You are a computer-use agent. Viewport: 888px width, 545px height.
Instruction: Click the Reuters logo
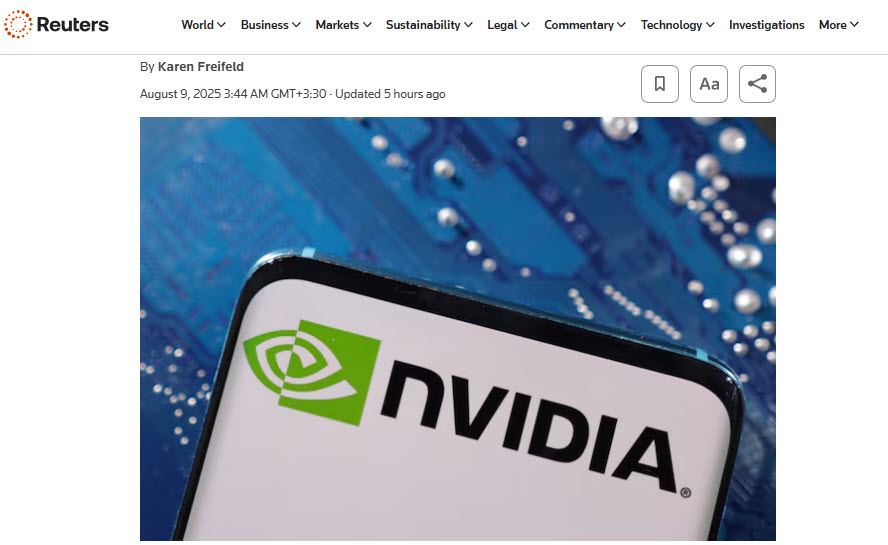point(56,24)
